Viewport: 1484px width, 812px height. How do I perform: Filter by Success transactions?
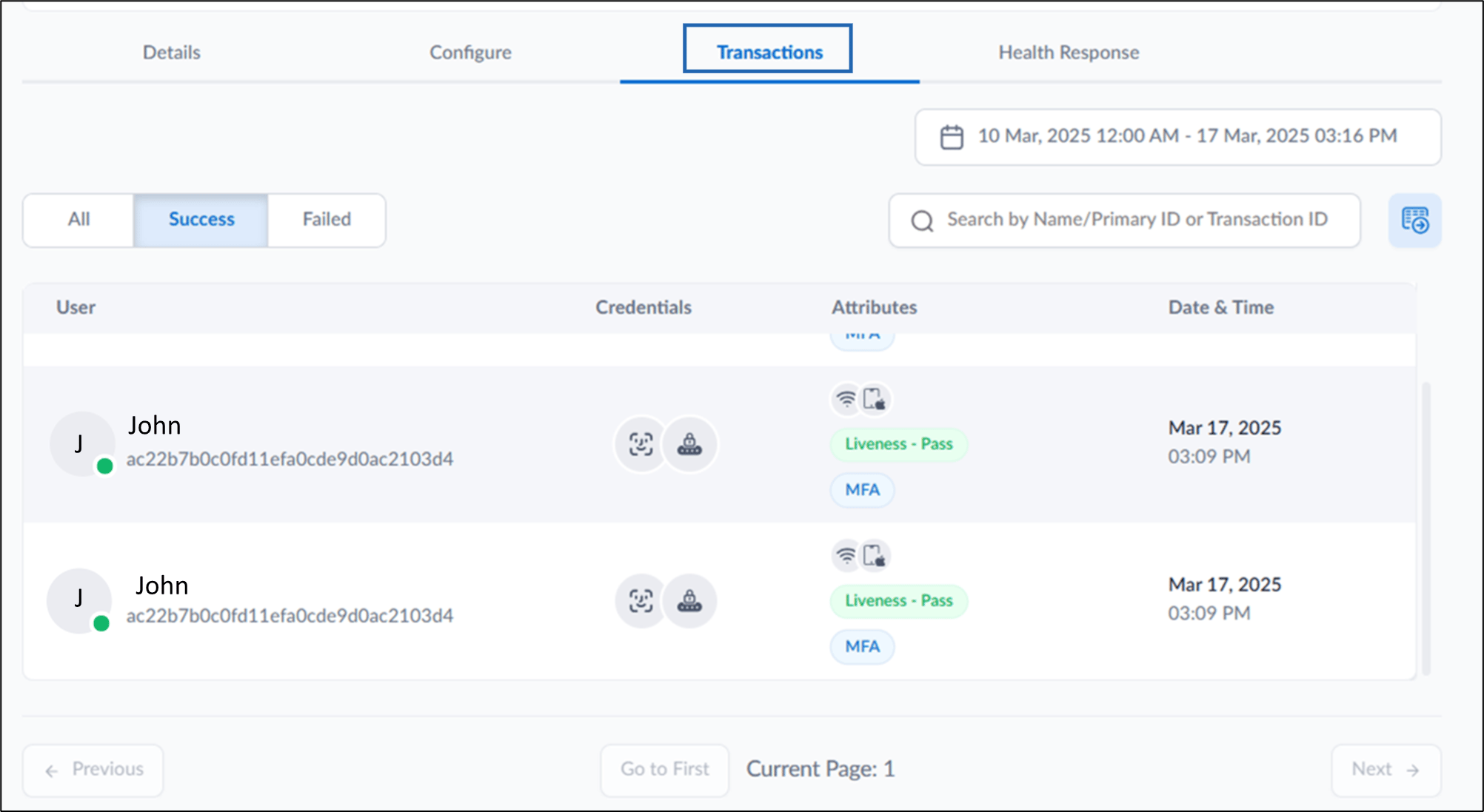click(x=201, y=220)
